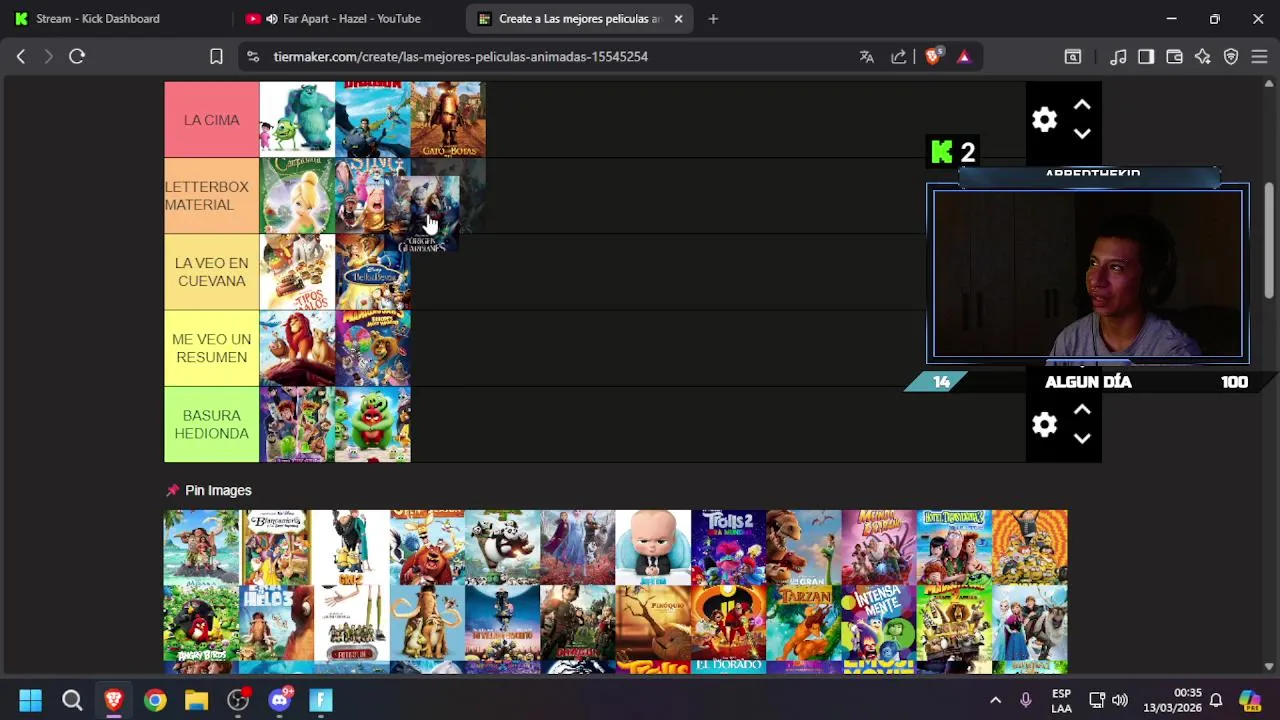
Task: Open a new browser tab
Action: (x=713, y=18)
